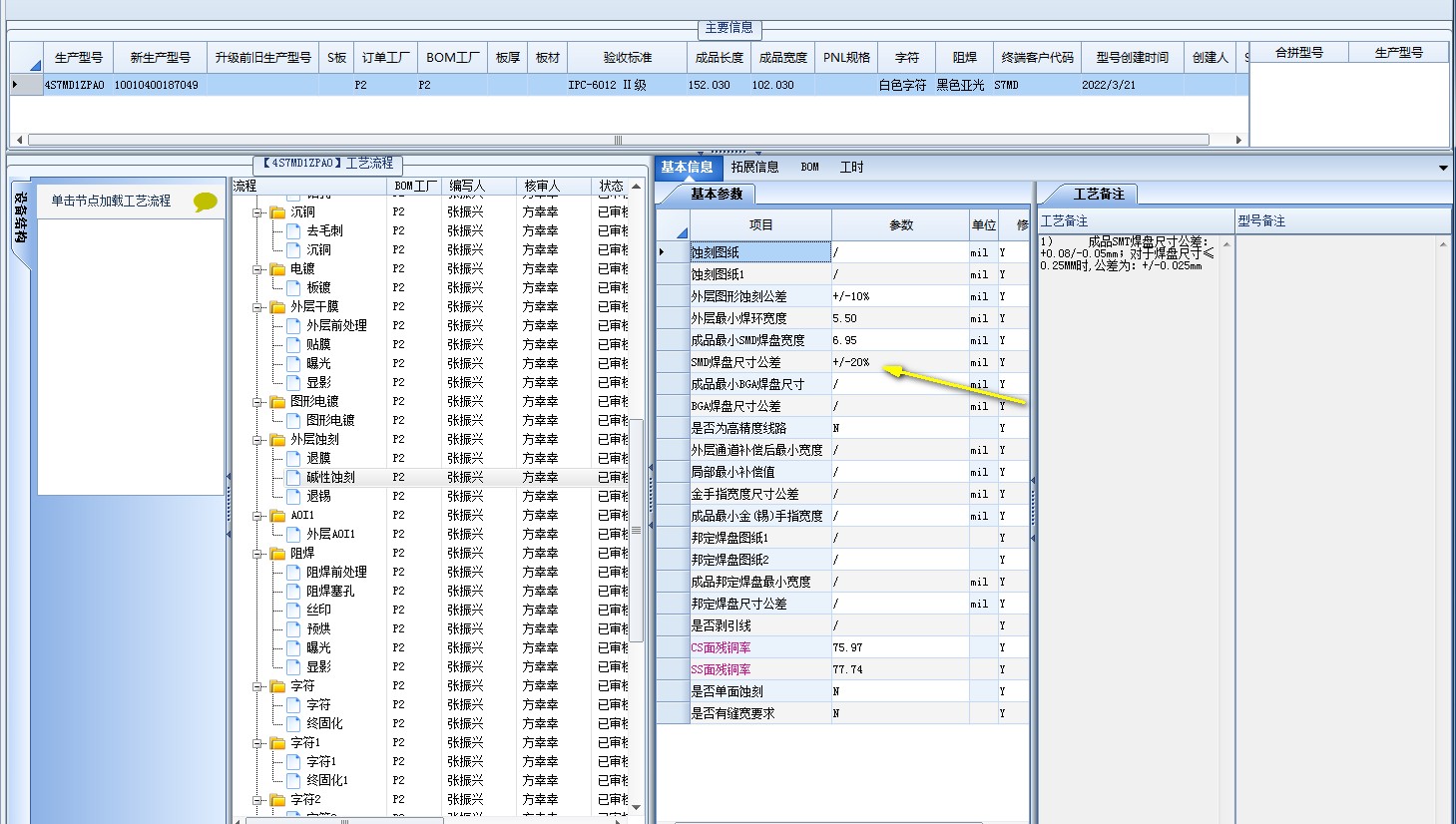Click the 阻焊塞孔 document icon

coord(293,591)
